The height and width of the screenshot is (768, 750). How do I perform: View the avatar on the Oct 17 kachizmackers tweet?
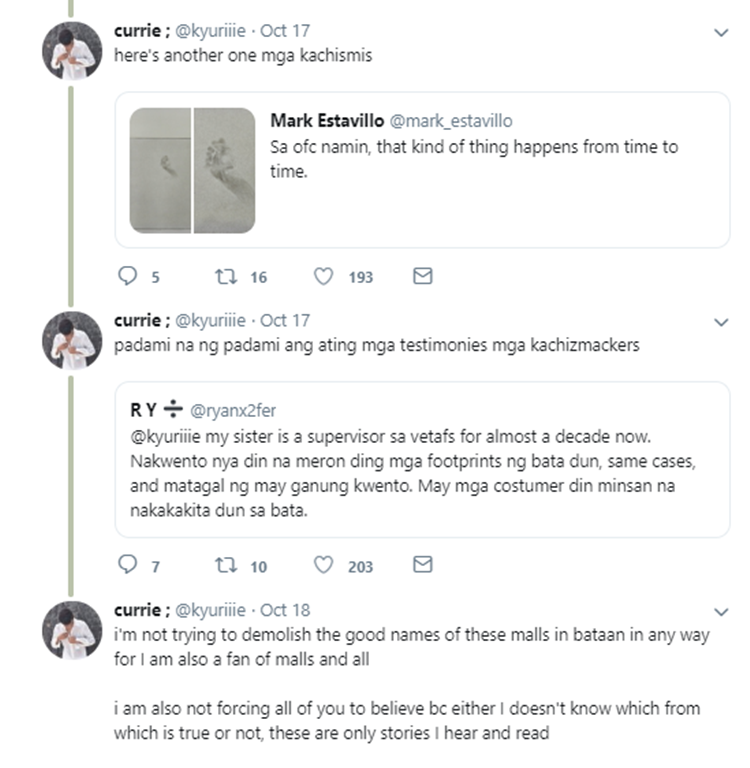tap(72, 339)
